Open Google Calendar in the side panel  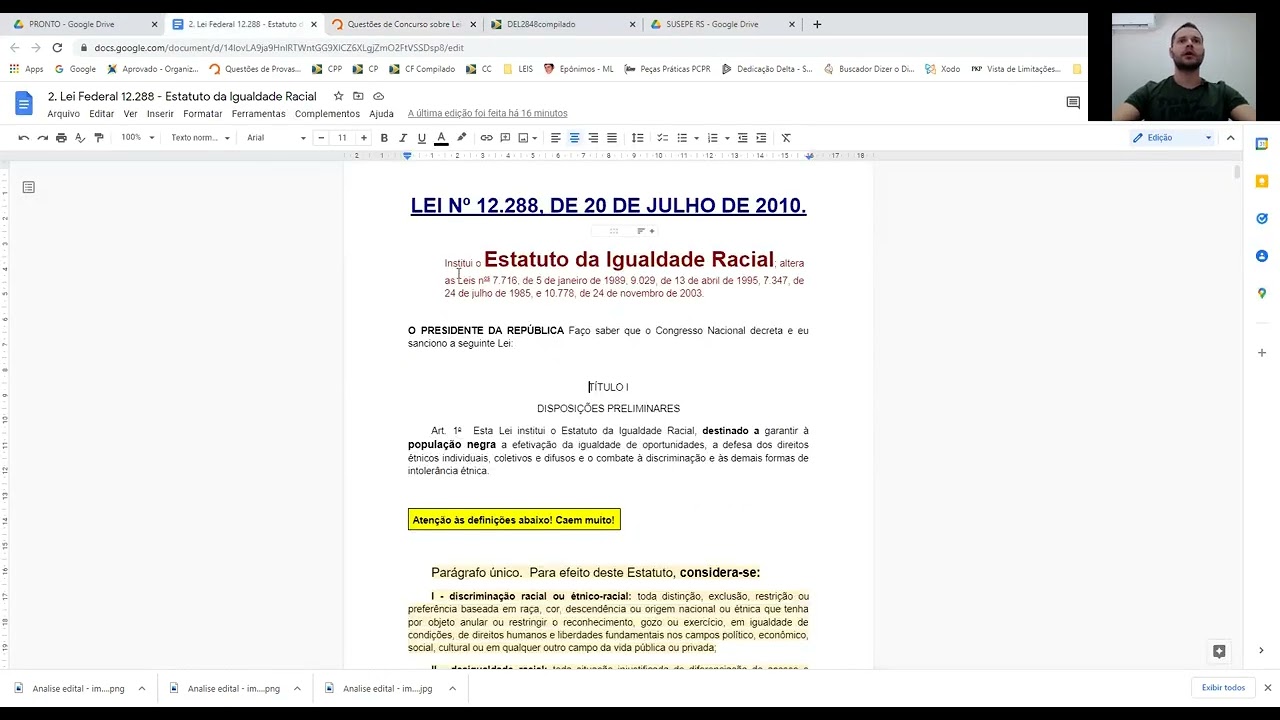pyautogui.click(x=1262, y=144)
